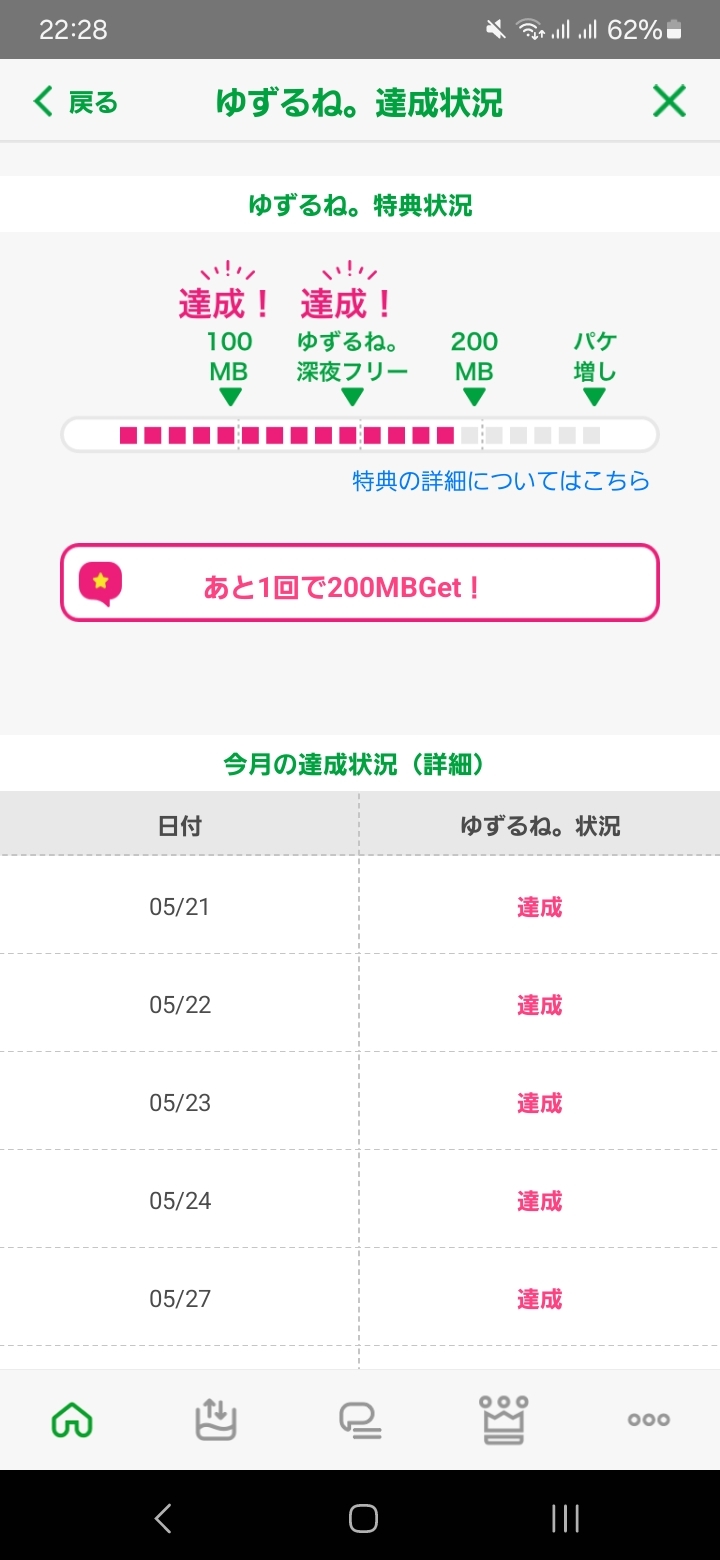Open the crown rewards icon
720x1560 pixels.
click(504, 1419)
